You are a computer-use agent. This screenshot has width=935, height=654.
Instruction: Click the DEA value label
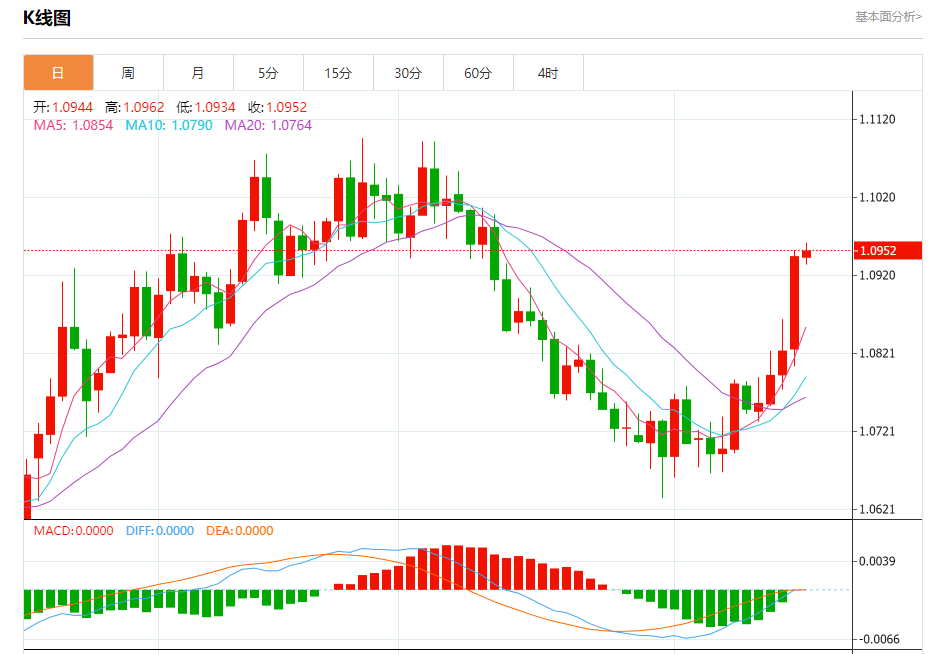(240, 531)
